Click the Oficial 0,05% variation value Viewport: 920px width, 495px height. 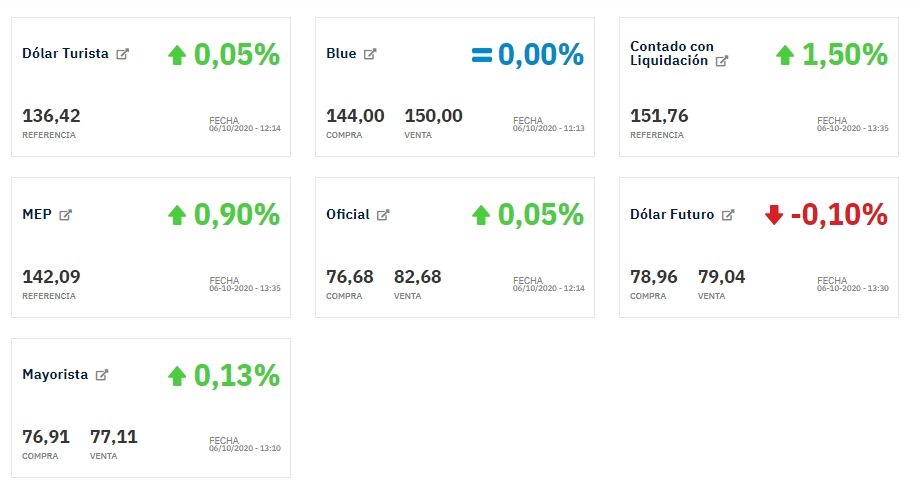540,214
